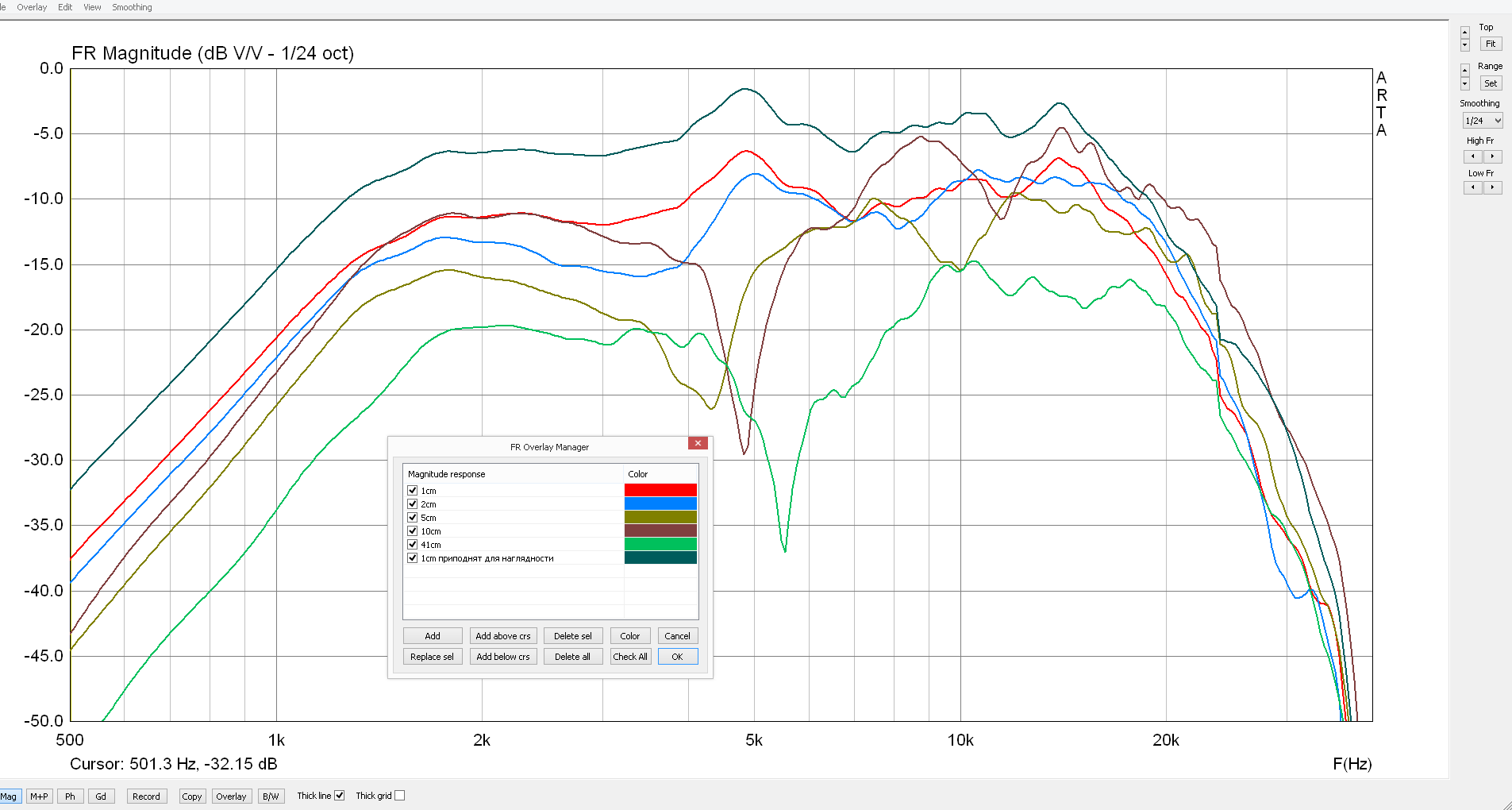Select the 41cm row label
Image resolution: width=1512 pixels, height=810 pixels.
[431, 545]
